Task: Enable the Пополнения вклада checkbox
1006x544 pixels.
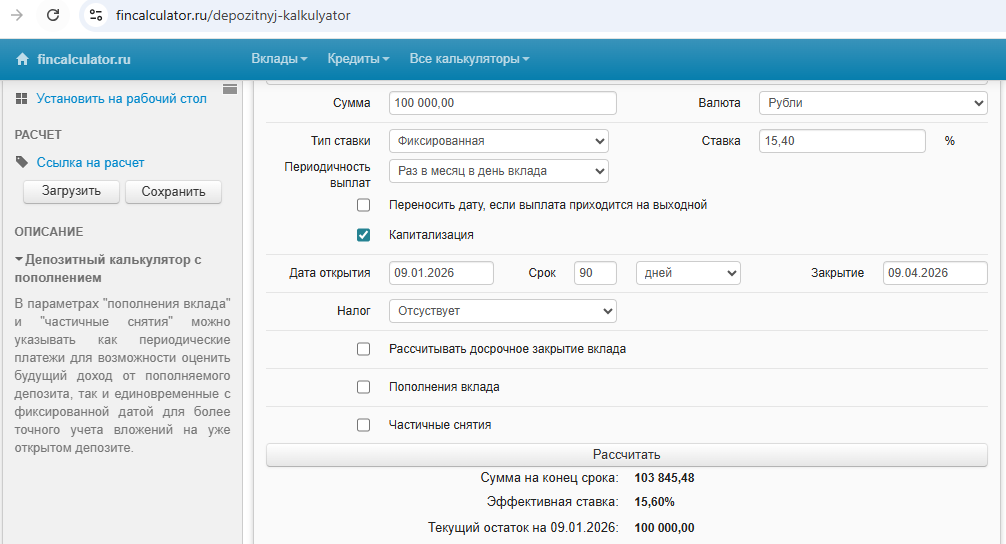Action: point(364,387)
